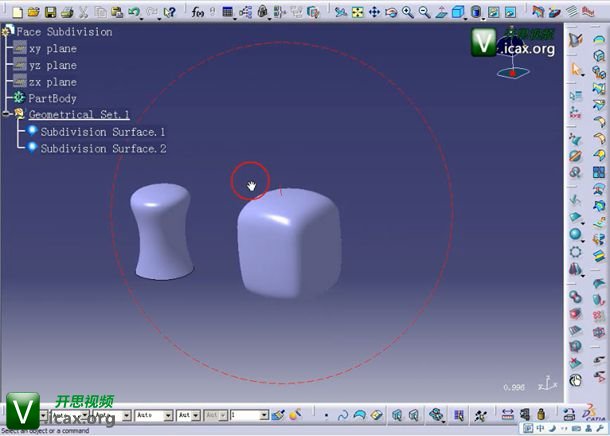Open the shading view mode dropdown

475,12
